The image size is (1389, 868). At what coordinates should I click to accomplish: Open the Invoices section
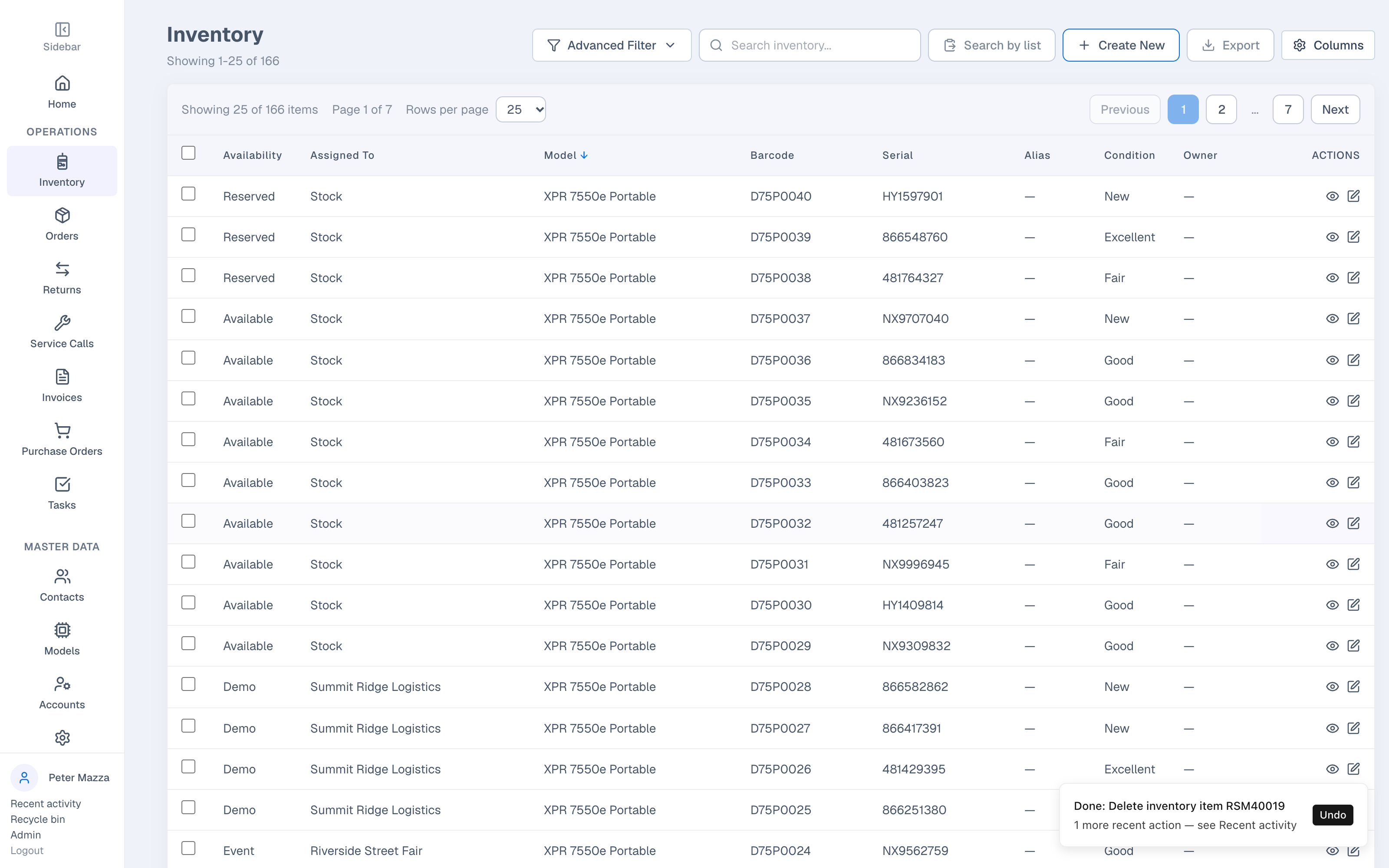[x=62, y=386]
